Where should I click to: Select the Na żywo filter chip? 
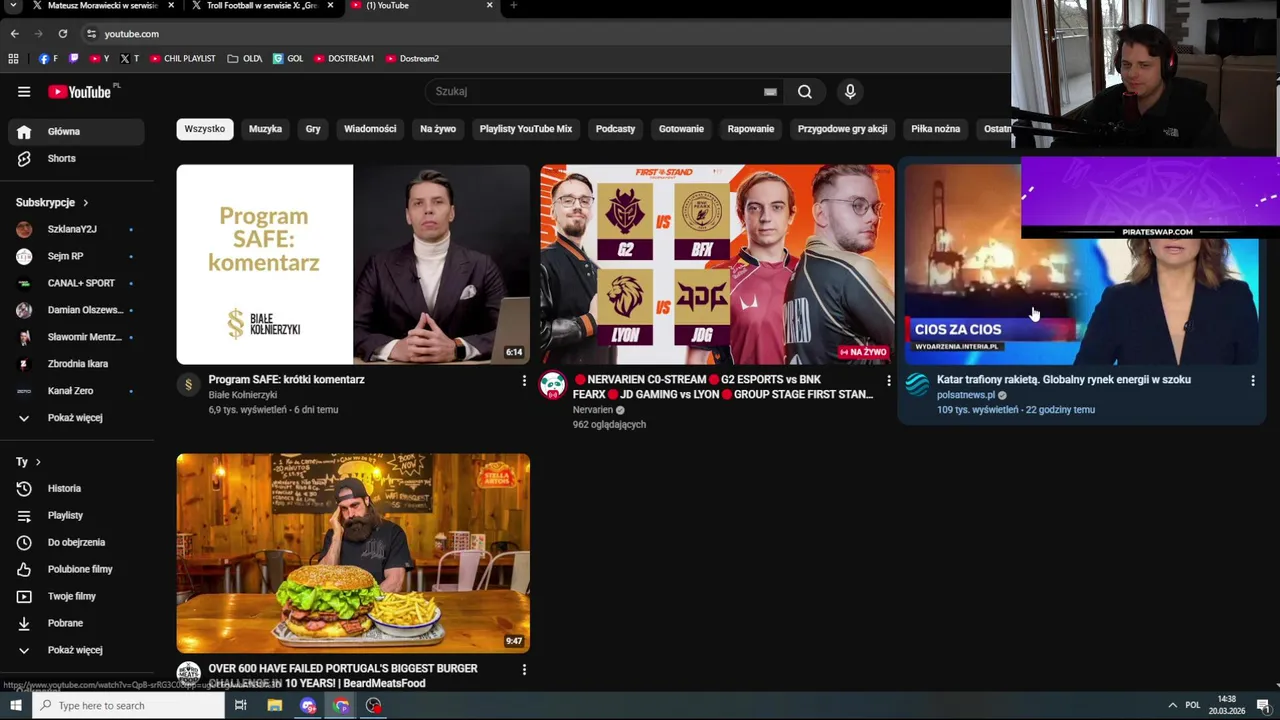click(x=438, y=129)
